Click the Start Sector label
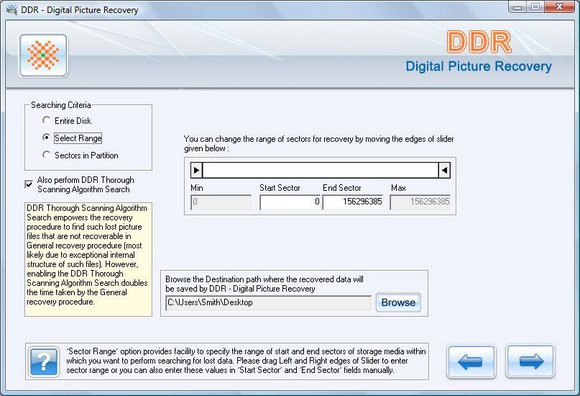This screenshot has width=580, height=396. 280,188
